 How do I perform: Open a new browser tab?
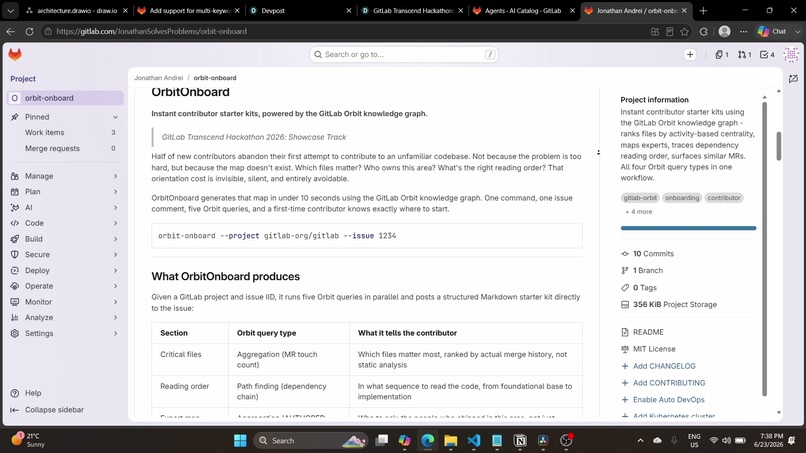[x=703, y=10]
